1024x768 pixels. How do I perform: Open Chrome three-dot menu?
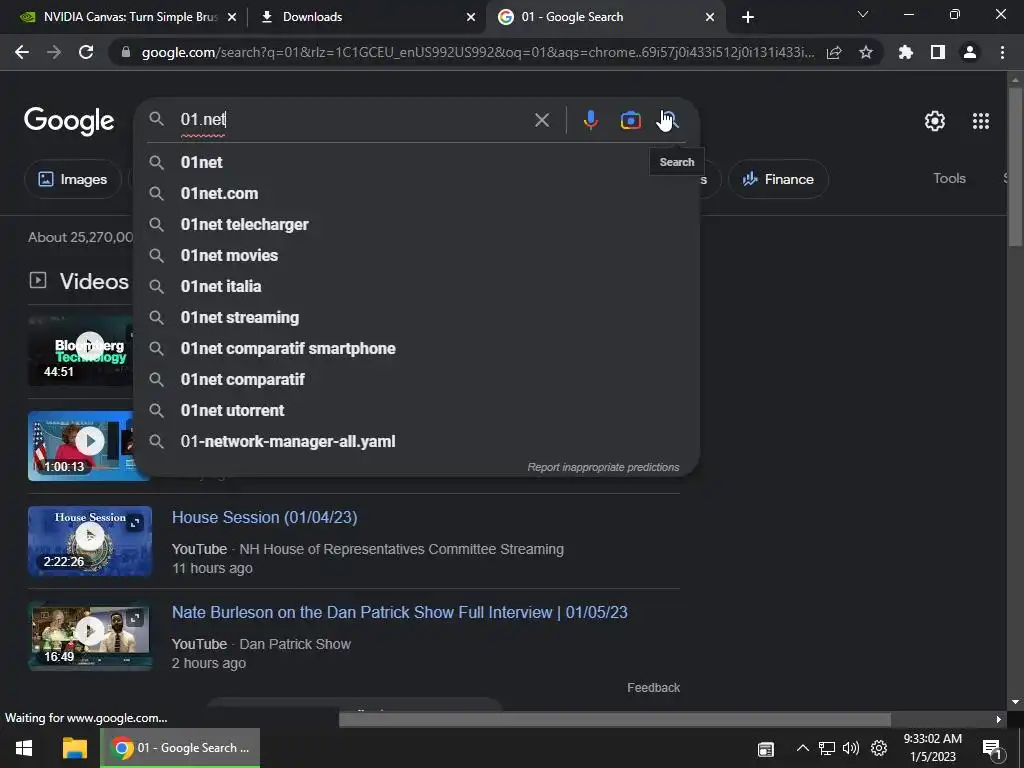[1002, 52]
